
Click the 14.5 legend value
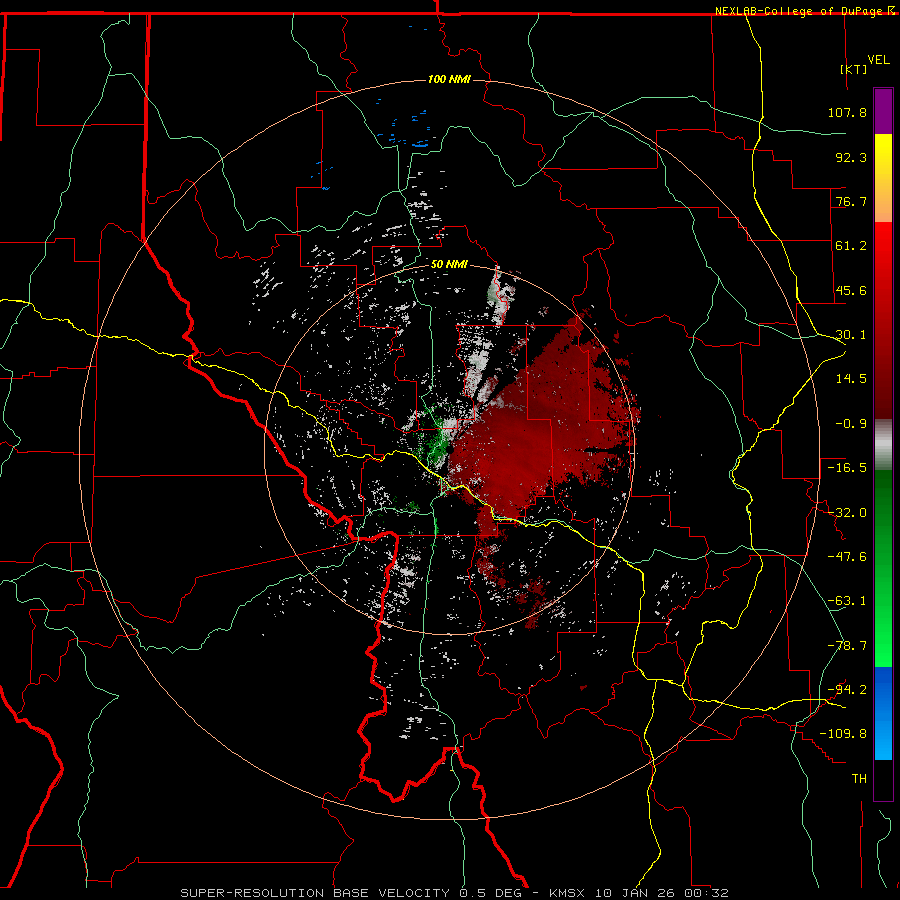coord(851,379)
